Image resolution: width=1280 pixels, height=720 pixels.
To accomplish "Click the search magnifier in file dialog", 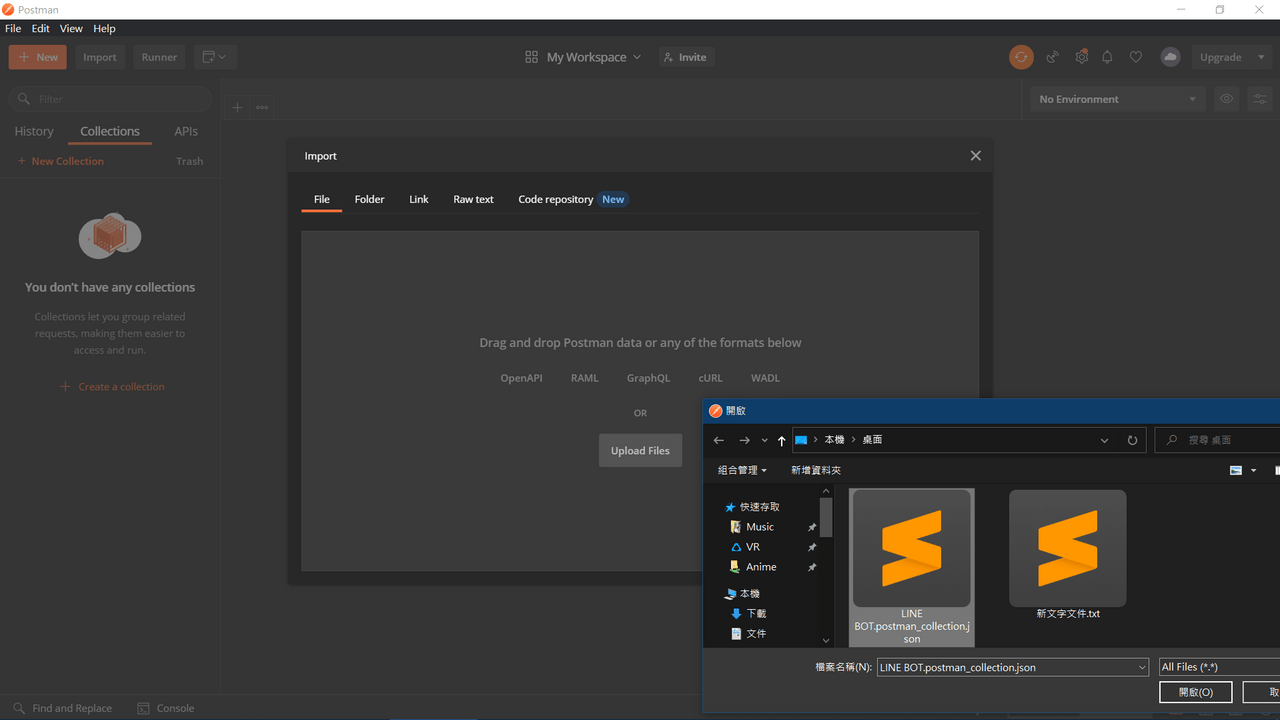I will (x=1172, y=440).
